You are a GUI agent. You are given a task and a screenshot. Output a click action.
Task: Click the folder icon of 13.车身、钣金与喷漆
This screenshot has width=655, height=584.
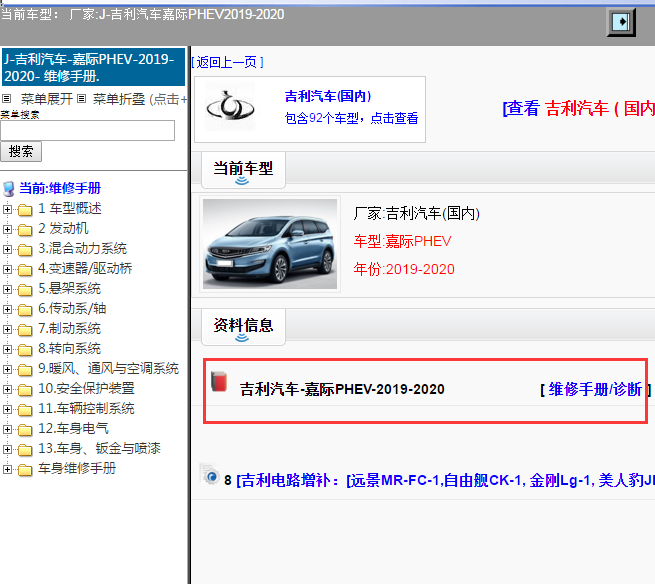pyautogui.click(x=25, y=450)
